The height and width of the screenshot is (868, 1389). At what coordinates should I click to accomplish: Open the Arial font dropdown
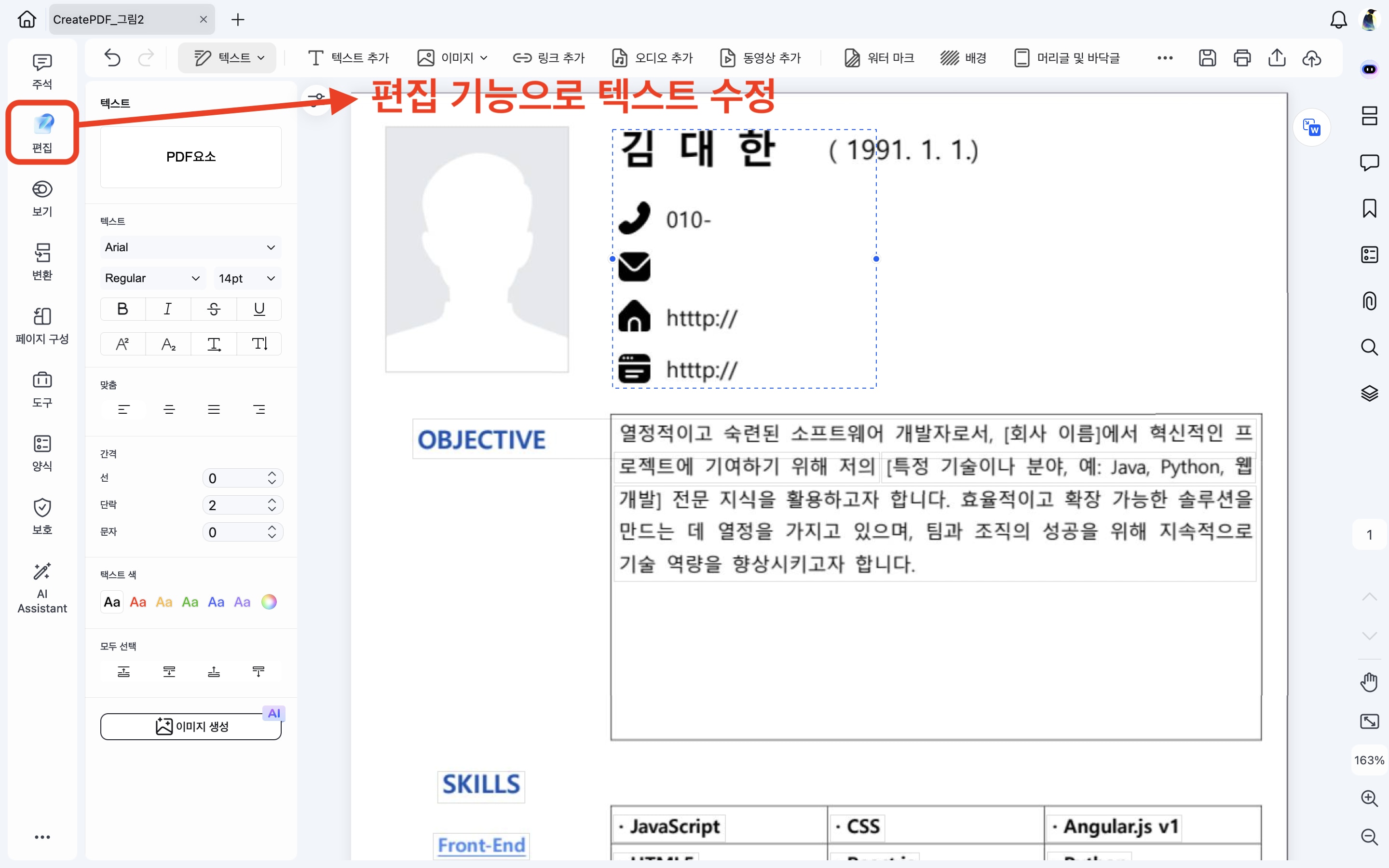pyautogui.click(x=190, y=247)
